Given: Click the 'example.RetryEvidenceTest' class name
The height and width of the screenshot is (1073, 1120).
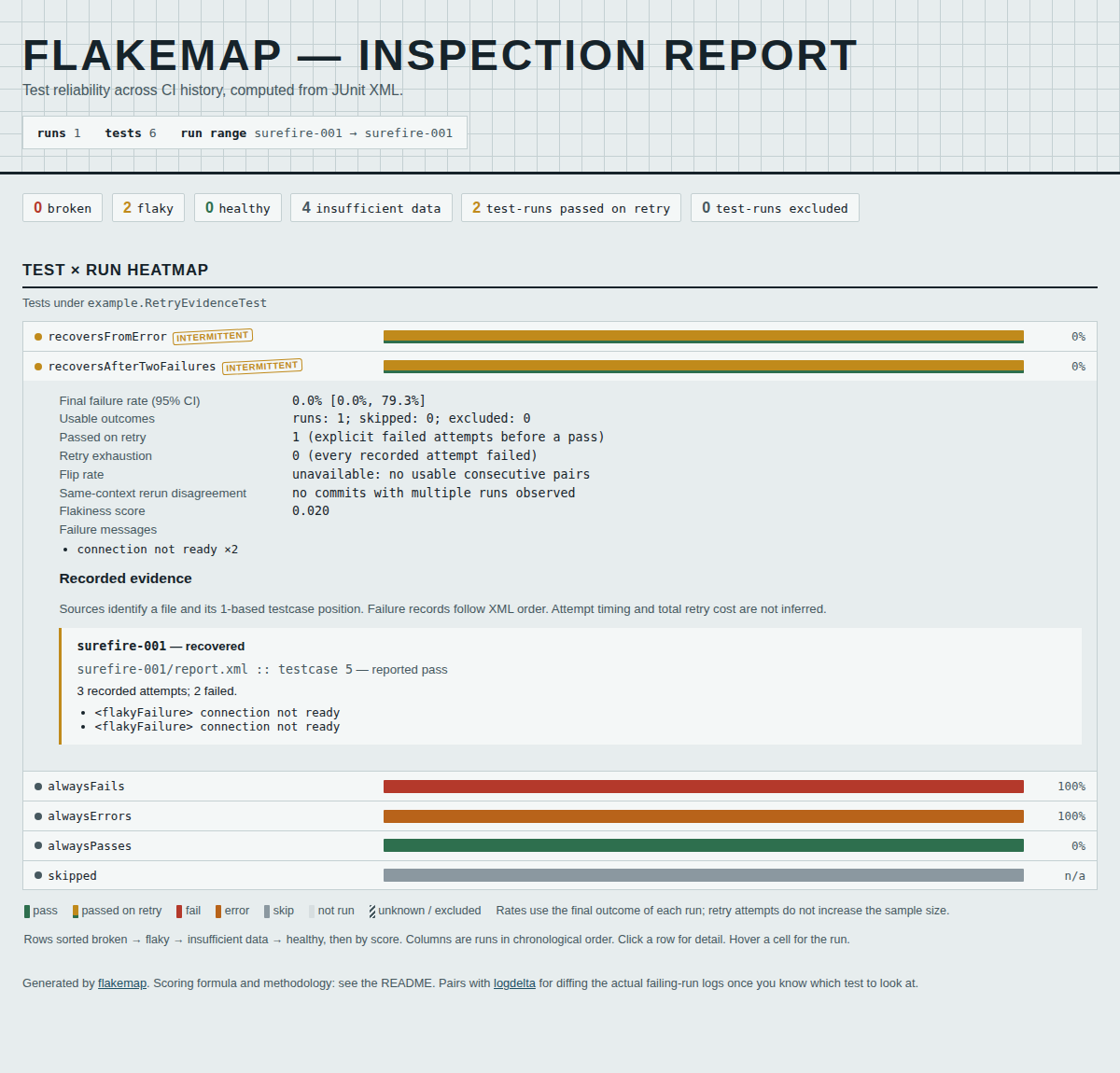Looking at the screenshot, I should click(x=177, y=303).
